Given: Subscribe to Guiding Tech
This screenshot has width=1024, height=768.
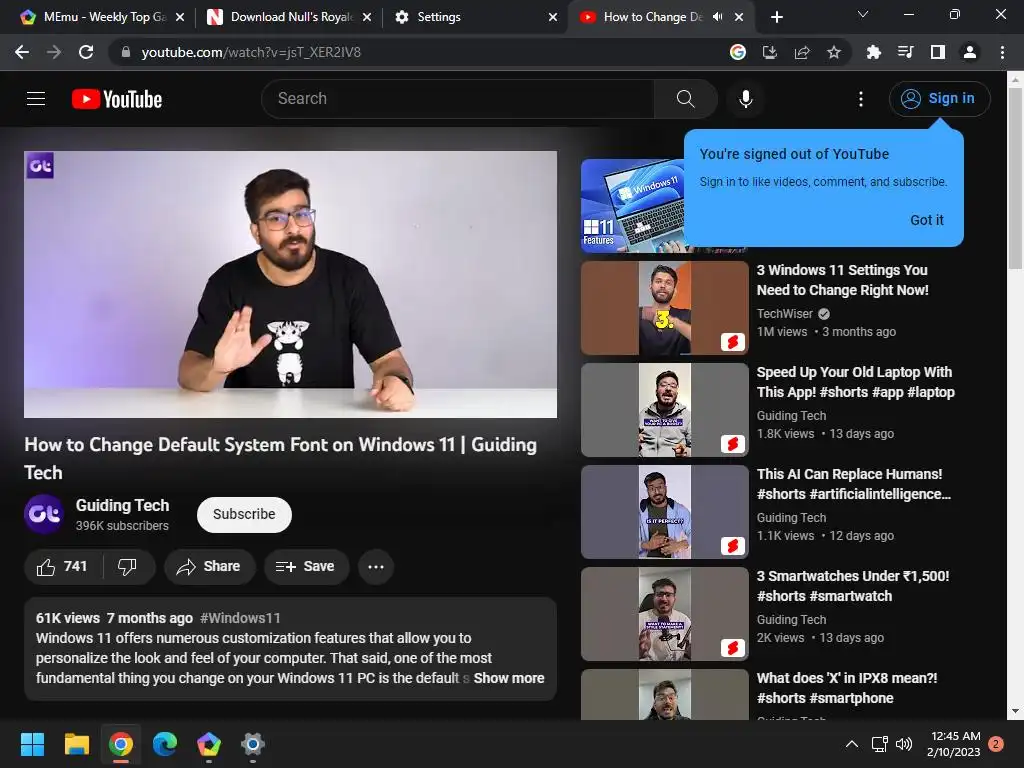Looking at the screenshot, I should (244, 514).
